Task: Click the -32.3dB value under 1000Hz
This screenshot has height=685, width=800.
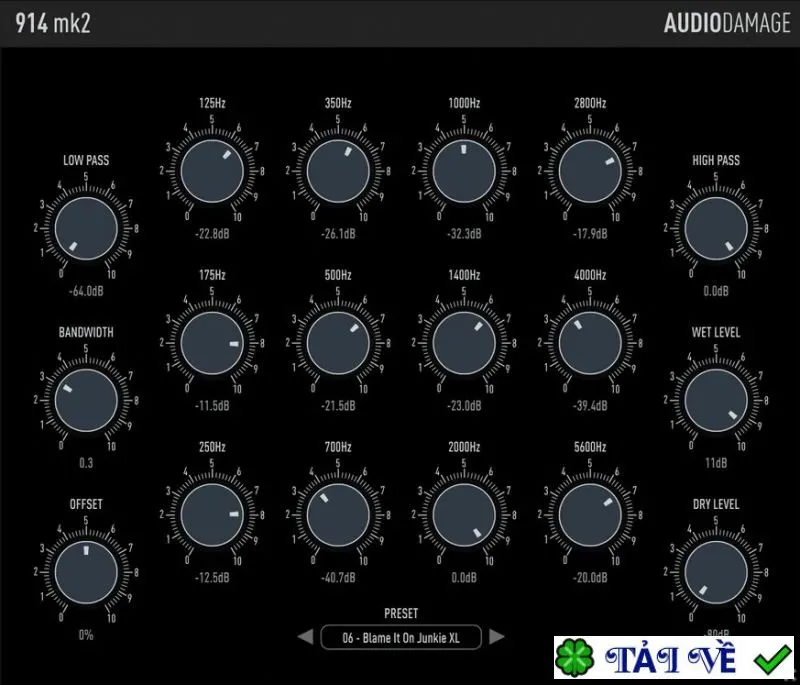Action: (464, 234)
